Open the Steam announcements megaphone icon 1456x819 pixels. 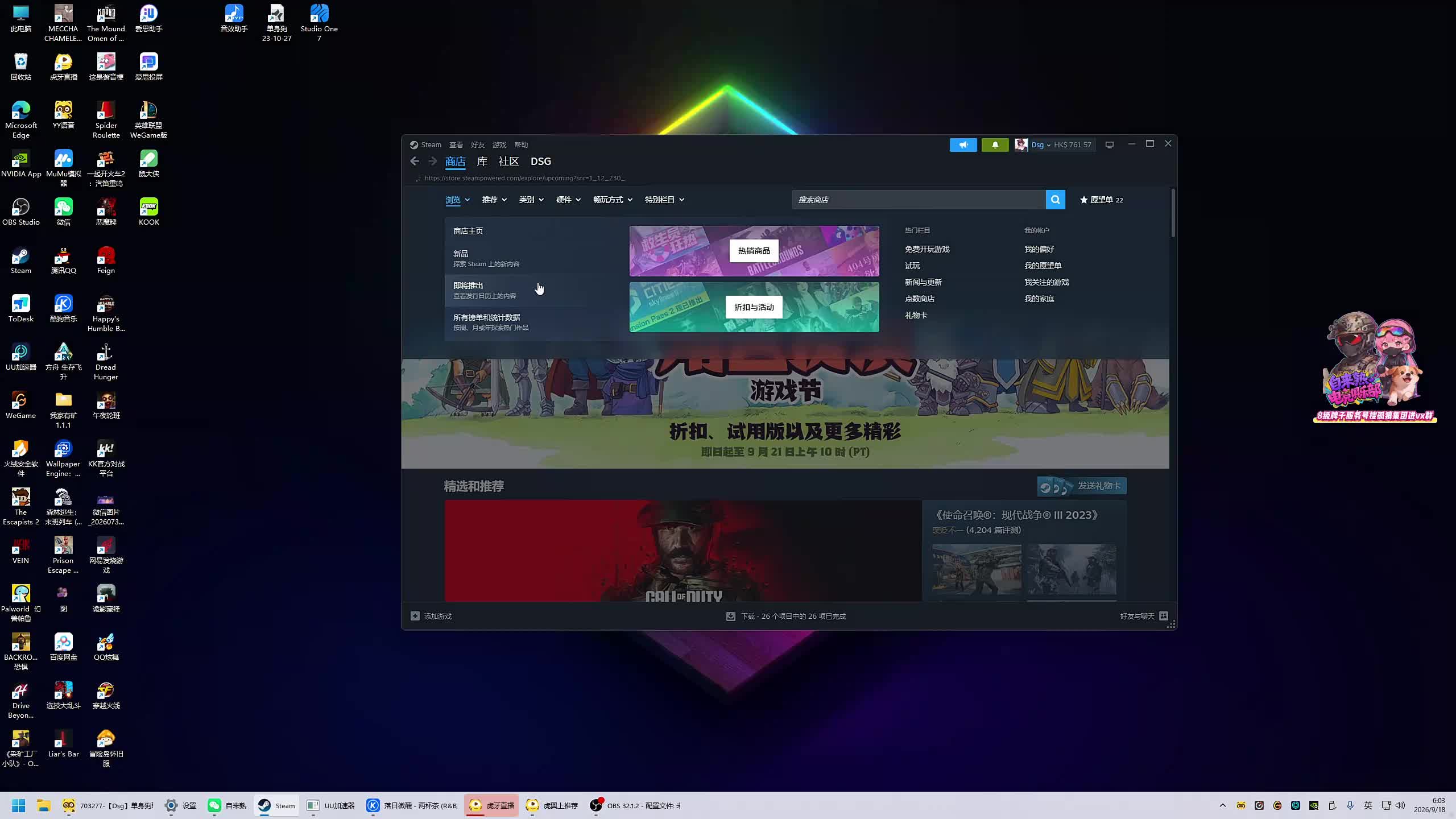tap(963, 145)
